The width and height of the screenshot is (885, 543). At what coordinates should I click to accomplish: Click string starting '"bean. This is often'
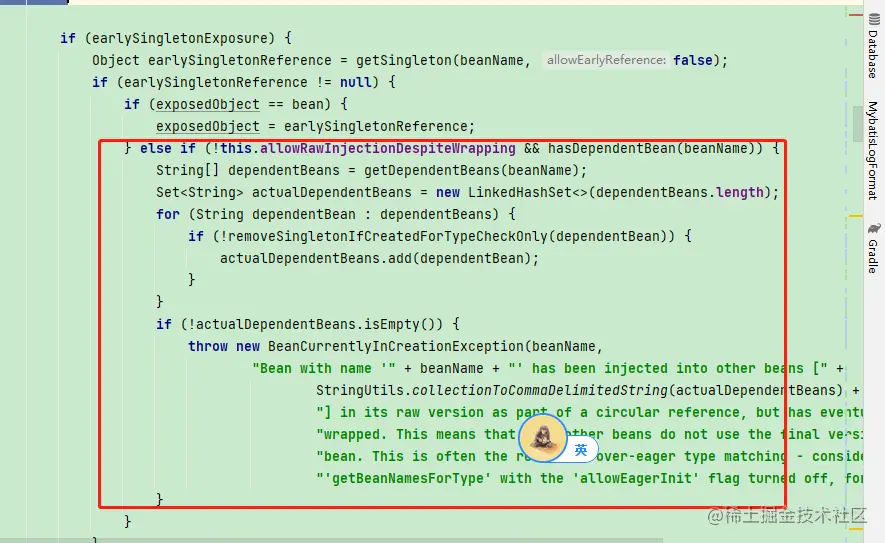tap(589, 457)
